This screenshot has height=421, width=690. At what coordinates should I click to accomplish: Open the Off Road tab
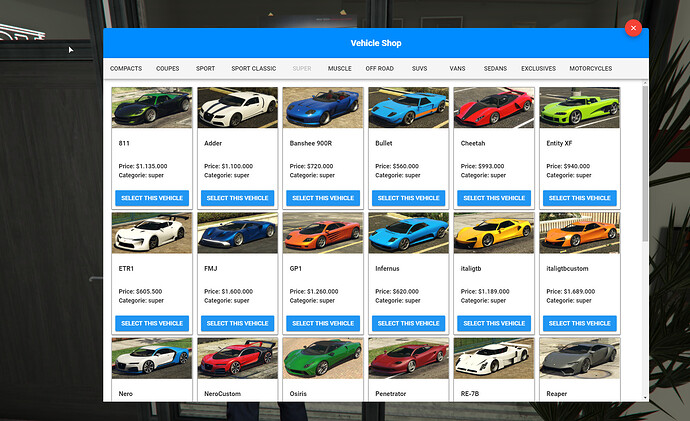point(379,69)
